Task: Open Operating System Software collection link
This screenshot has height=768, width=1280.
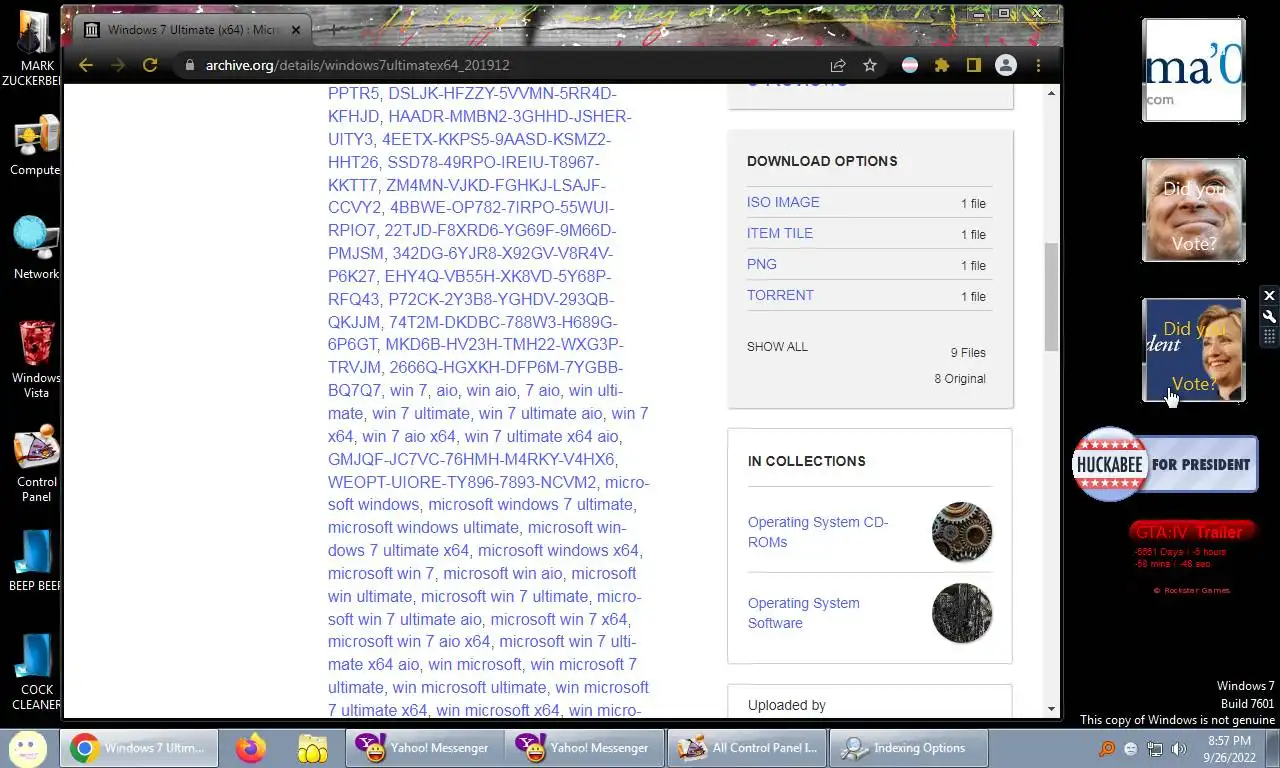Action: (x=804, y=613)
